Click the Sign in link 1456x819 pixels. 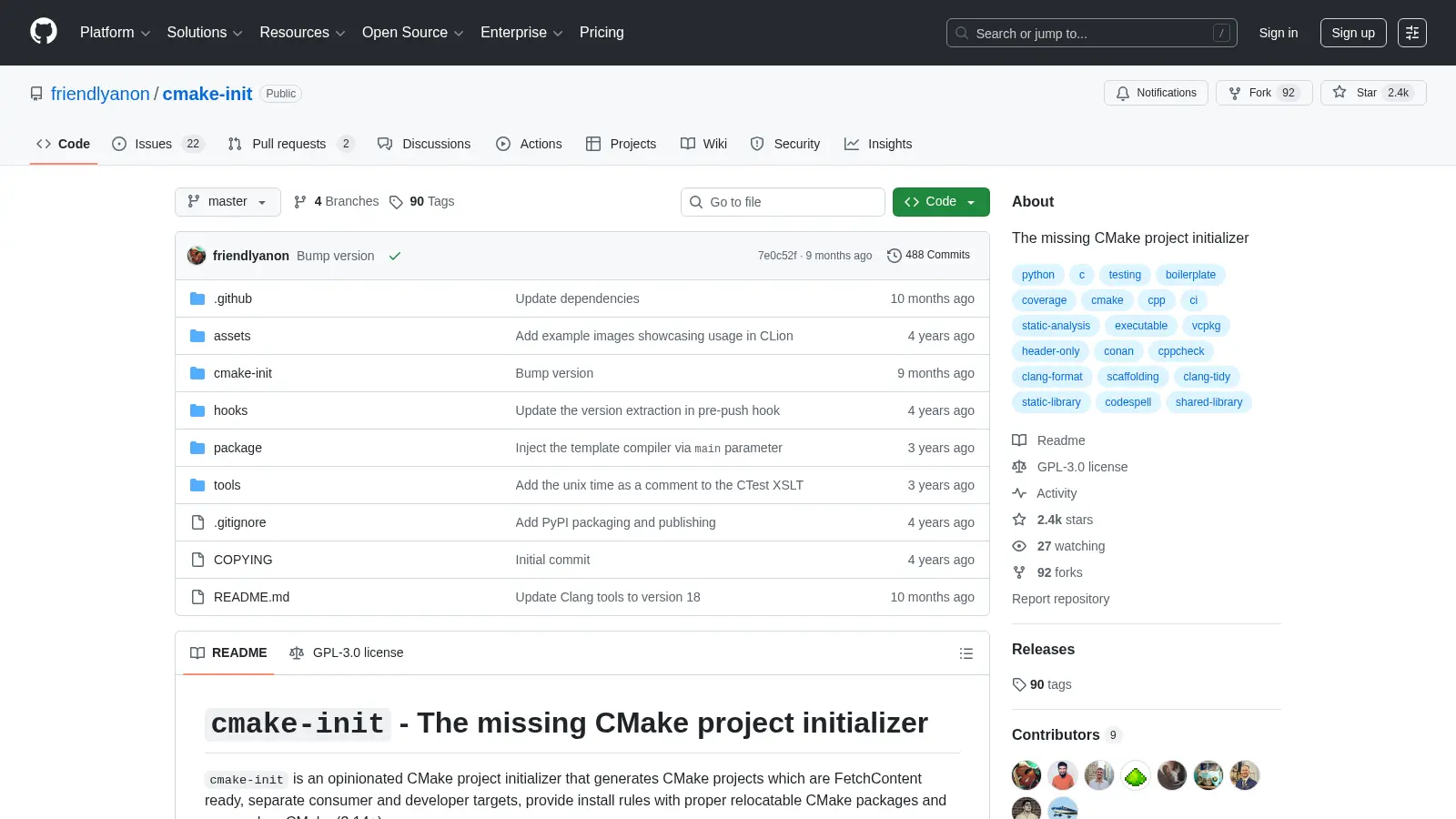pos(1278,33)
